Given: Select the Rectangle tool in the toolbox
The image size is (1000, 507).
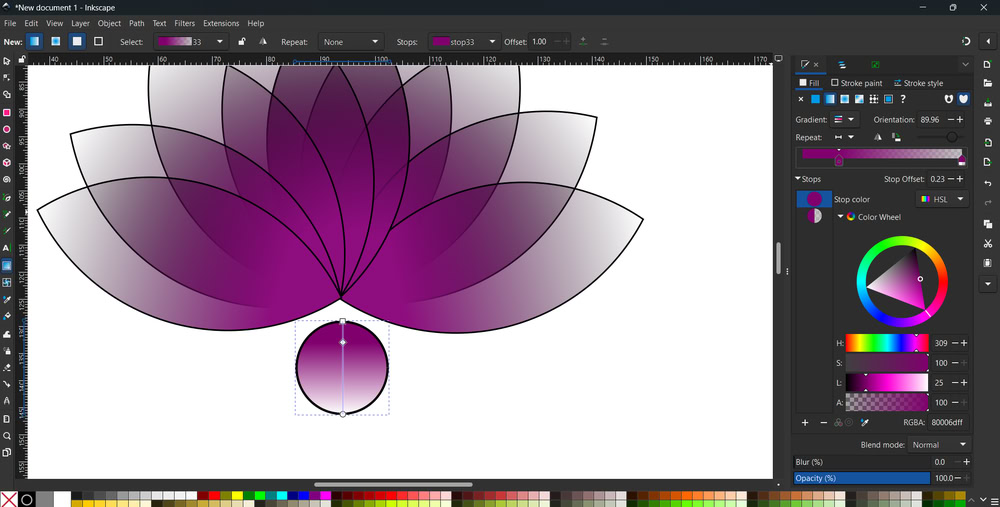Looking at the screenshot, I should [7, 112].
